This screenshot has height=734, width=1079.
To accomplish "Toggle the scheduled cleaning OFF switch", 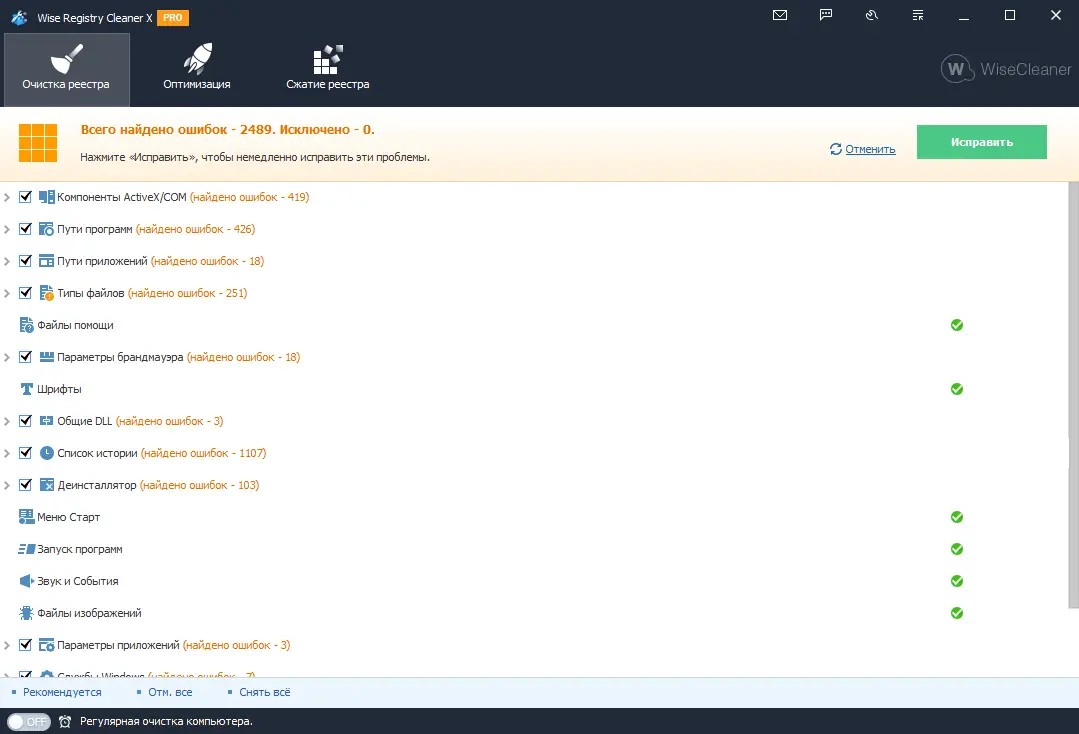I will point(29,722).
